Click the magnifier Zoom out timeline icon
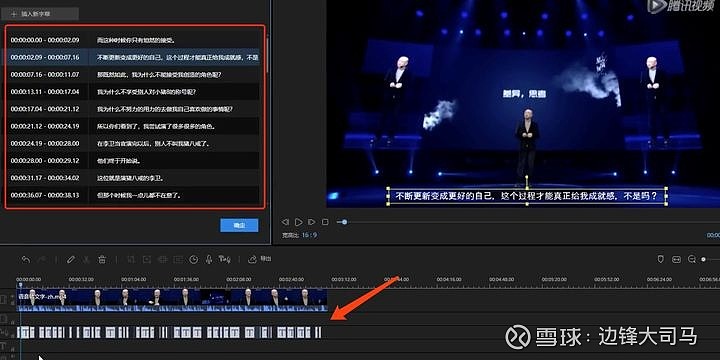This screenshot has width=720, height=360. 692,259
